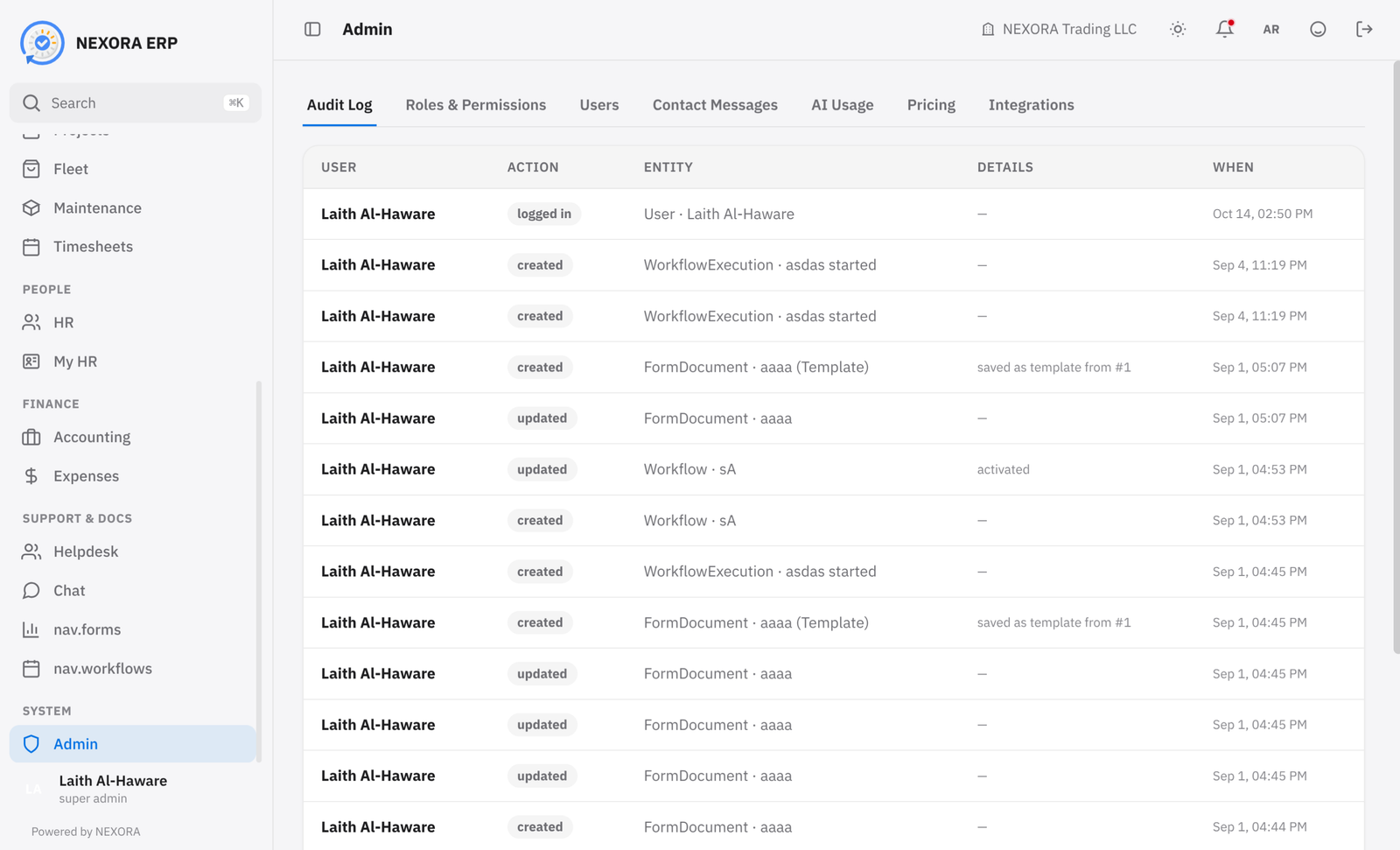Image resolution: width=1400 pixels, height=850 pixels.
Task: Open HR section
Action: point(133,322)
